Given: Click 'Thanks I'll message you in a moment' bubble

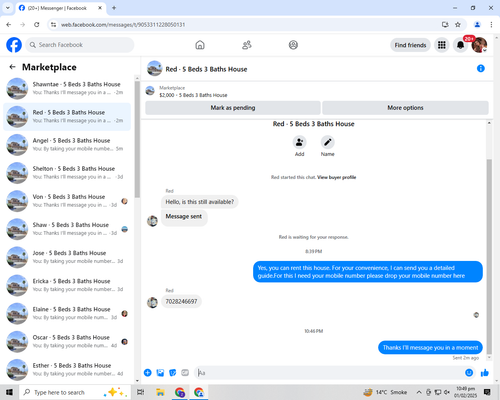Looking at the screenshot, I should pos(430,347).
